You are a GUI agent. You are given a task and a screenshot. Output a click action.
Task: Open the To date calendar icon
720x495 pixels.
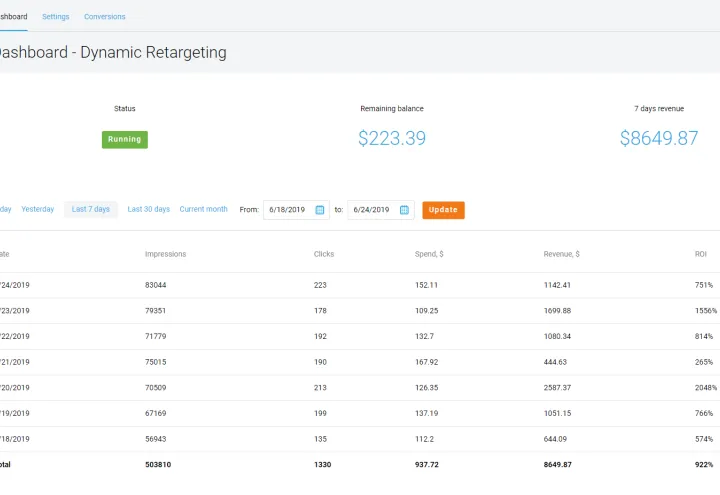(x=404, y=210)
